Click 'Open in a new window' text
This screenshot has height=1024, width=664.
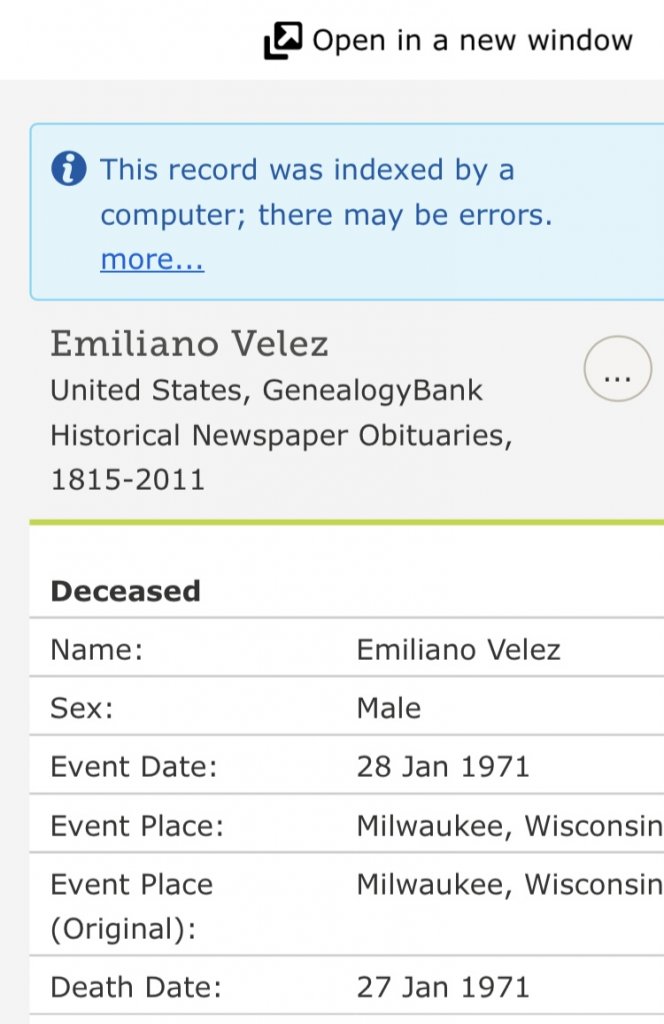[x=472, y=41]
